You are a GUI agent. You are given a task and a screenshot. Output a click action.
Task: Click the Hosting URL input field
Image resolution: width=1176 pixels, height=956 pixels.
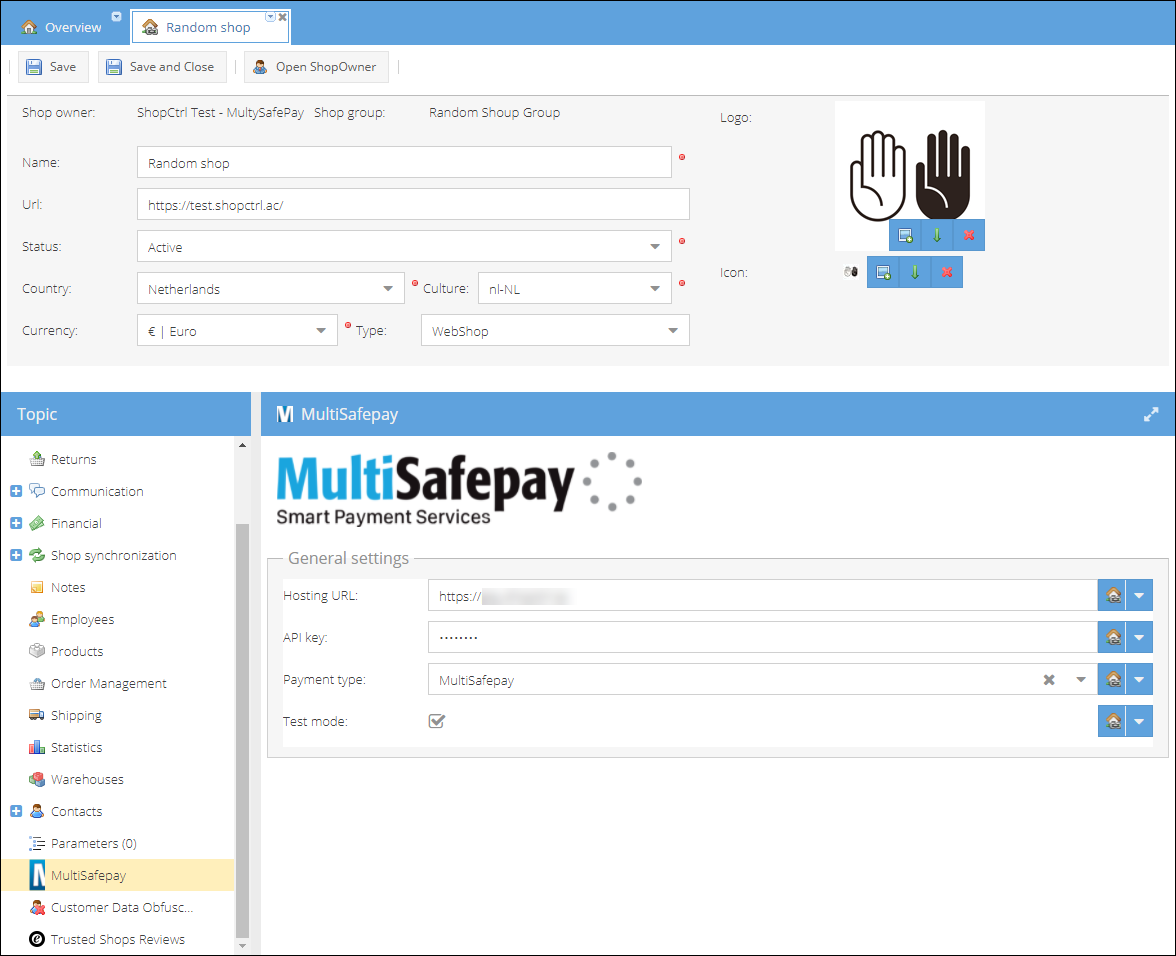coord(763,596)
